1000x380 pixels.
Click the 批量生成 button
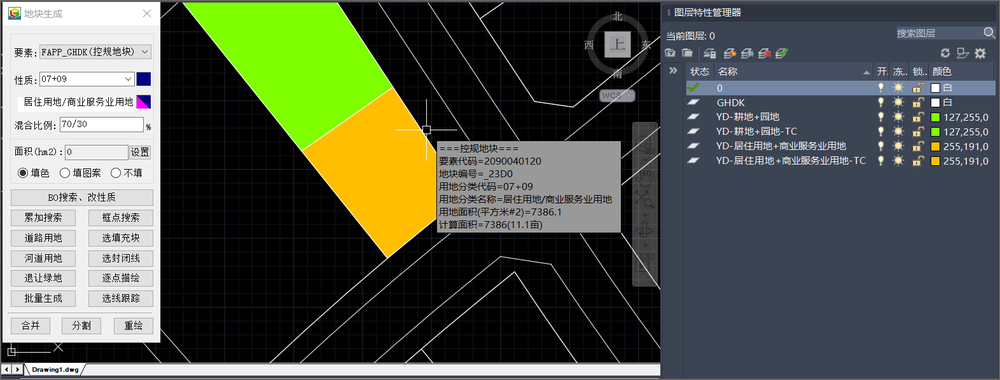tap(43, 298)
